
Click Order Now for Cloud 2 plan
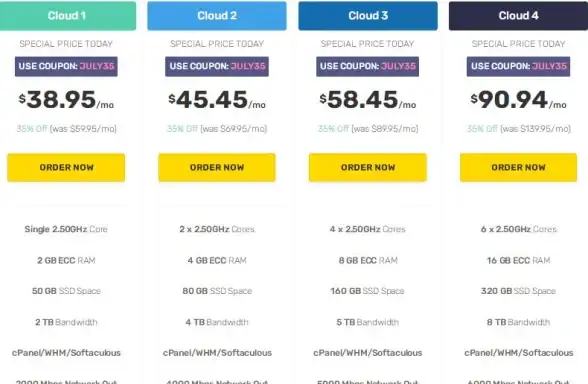[x=217, y=167]
